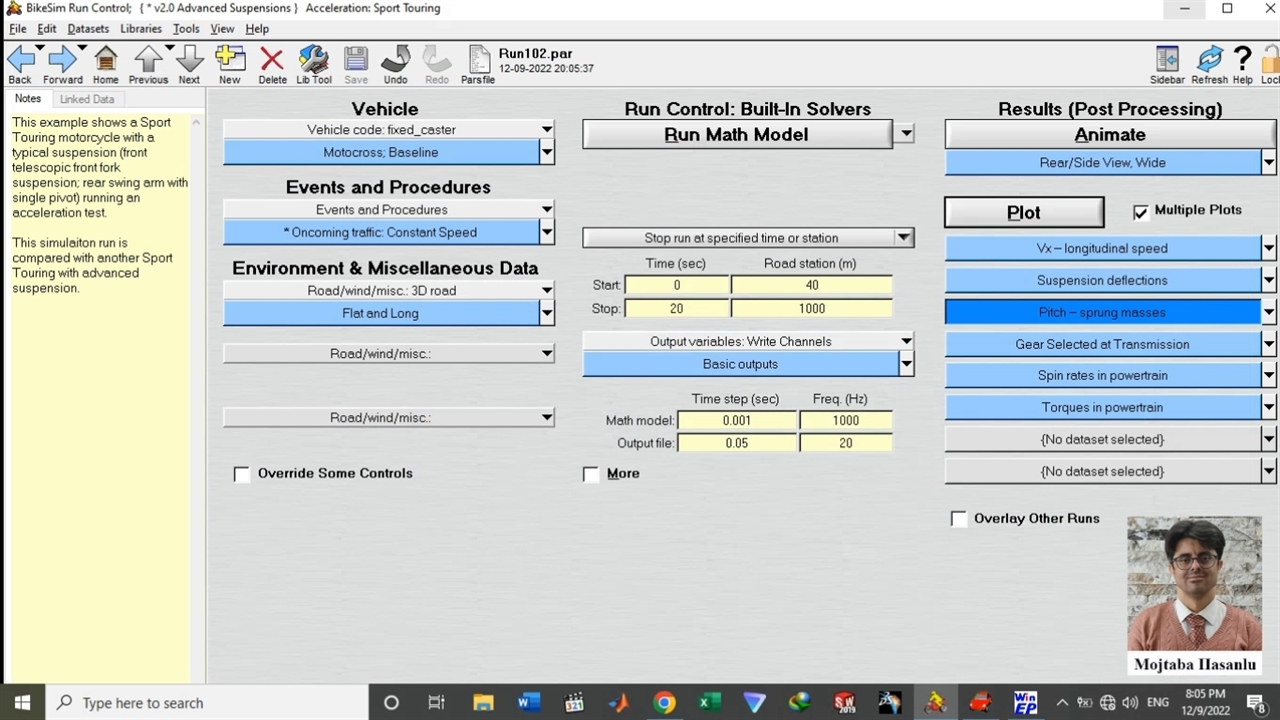Expand the Motocross; Baseline dropdown arrow
The image size is (1280, 720).
coord(547,153)
